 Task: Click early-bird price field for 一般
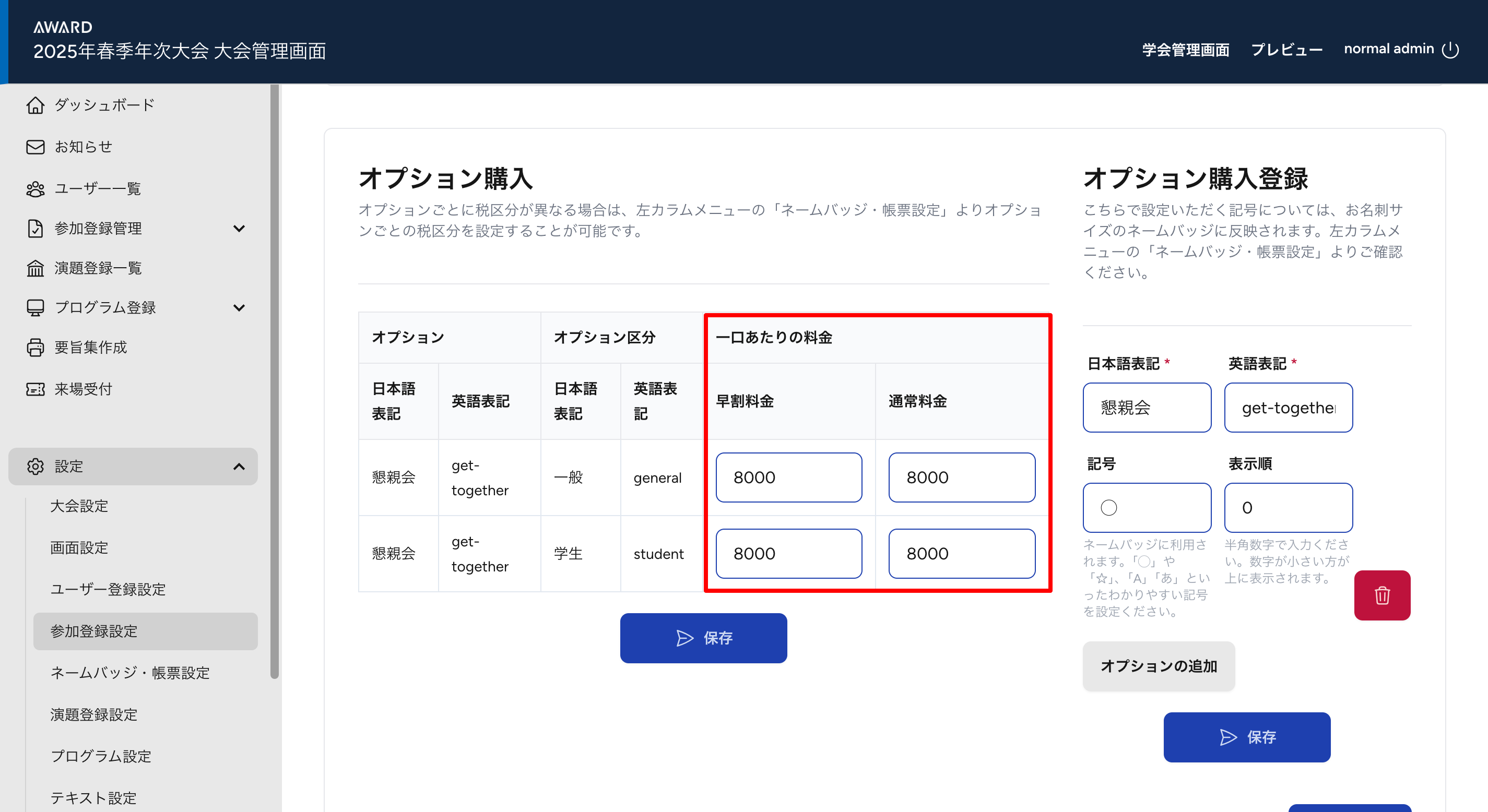click(x=788, y=477)
